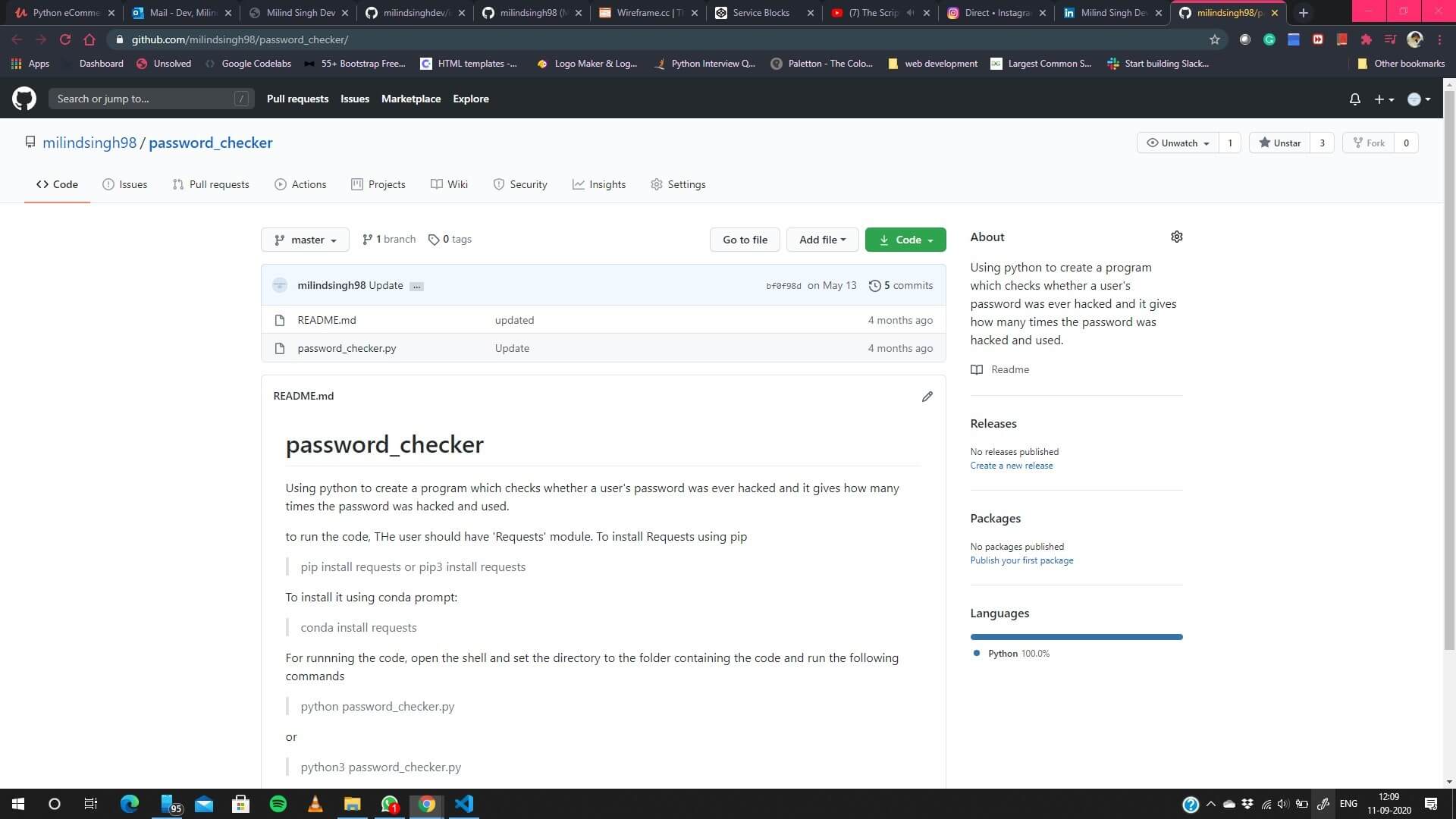
Task: Open Microsoft Edge from taskbar
Action: coord(130,804)
